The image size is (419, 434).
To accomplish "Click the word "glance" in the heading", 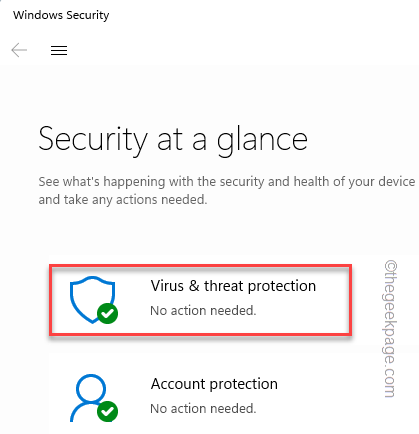I will (x=262, y=141).
